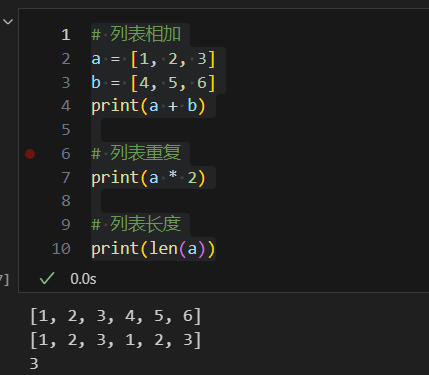Remove the red breakpoint on line 6

30,154
